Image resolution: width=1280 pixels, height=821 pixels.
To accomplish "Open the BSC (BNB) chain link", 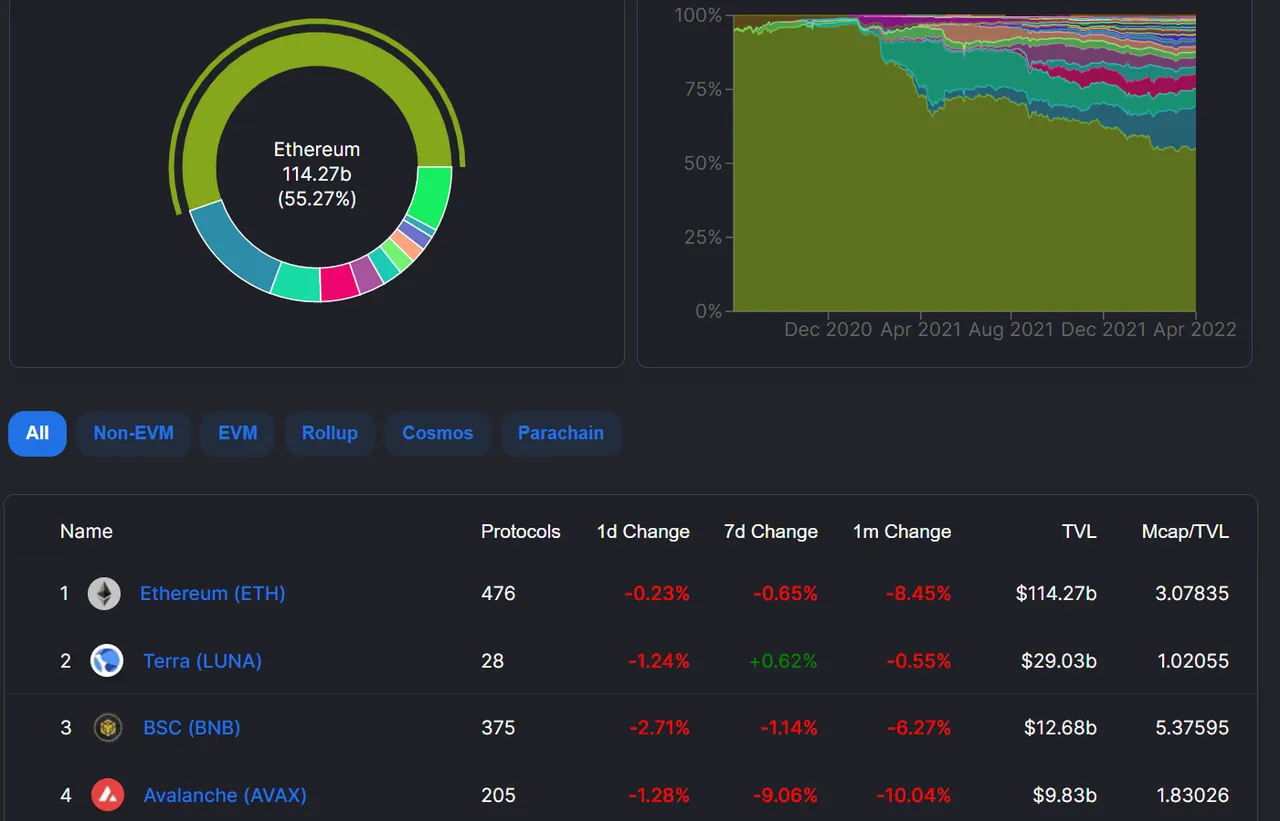I will click(192, 728).
